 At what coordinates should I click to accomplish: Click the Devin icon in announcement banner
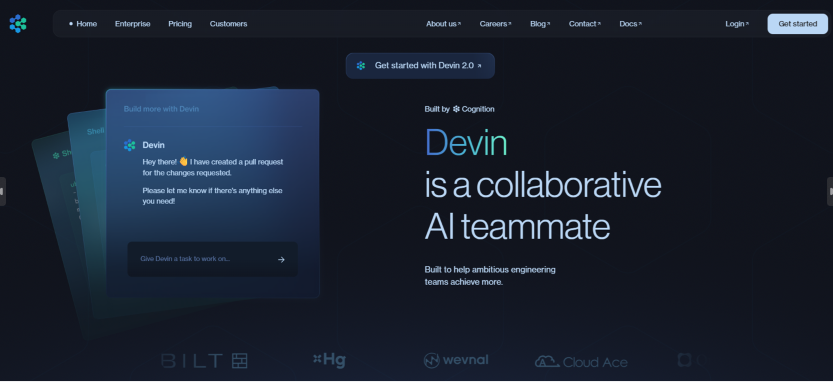click(361, 66)
